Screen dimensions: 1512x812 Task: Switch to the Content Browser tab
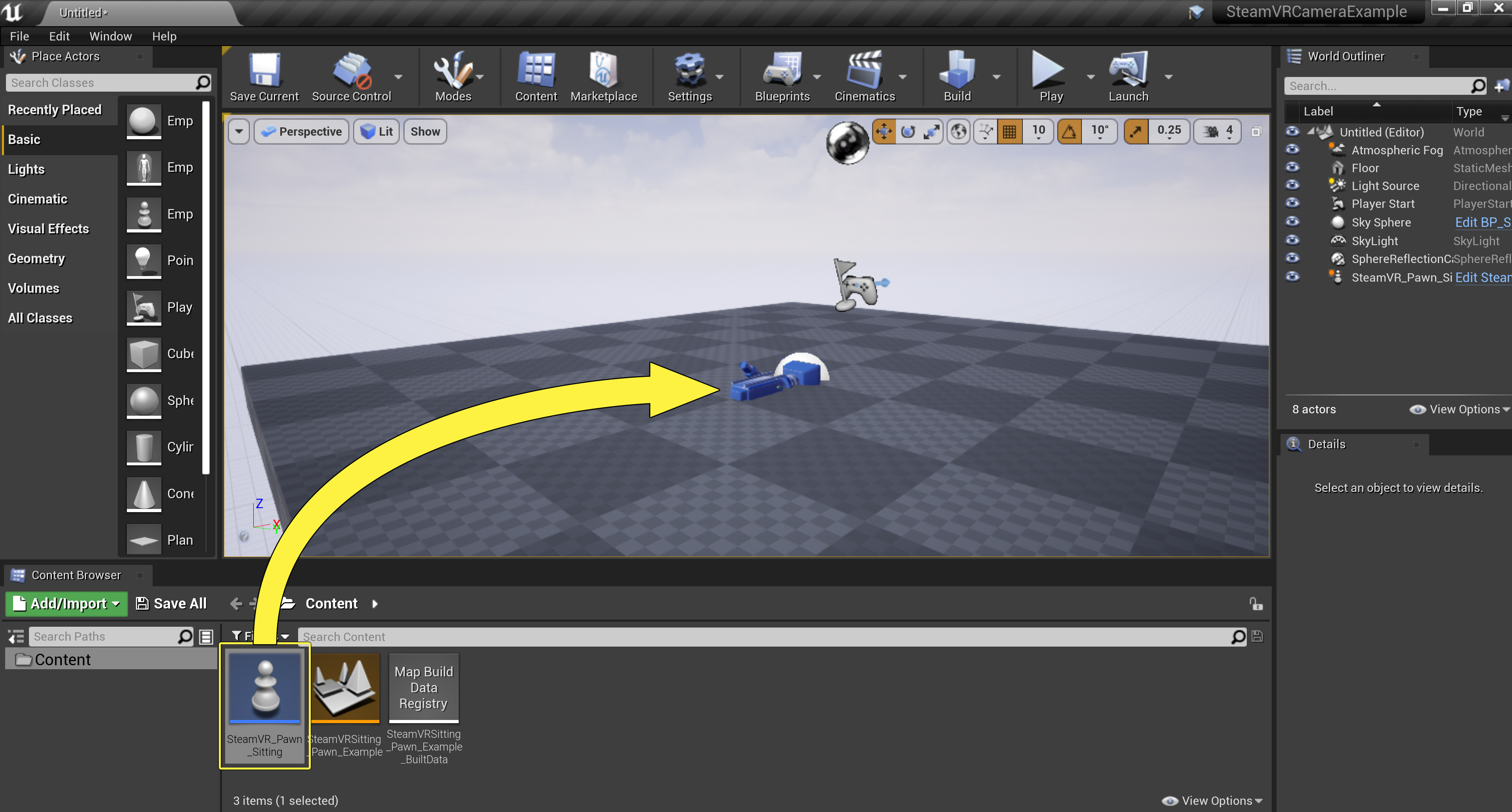pos(76,575)
